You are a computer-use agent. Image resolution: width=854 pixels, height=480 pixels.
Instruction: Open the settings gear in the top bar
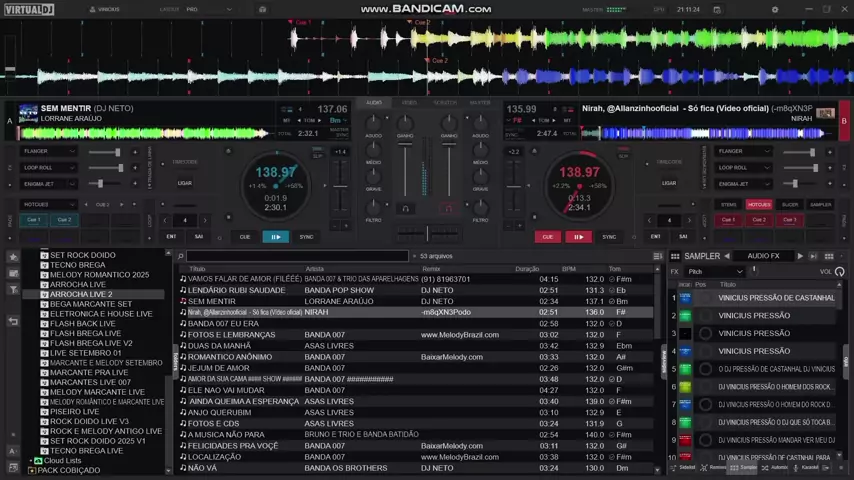pos(774,9)
